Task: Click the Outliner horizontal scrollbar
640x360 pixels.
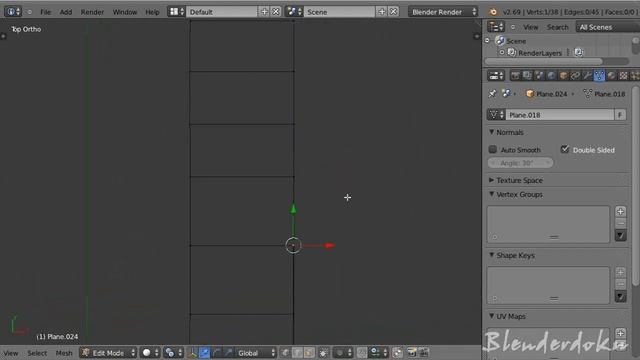Action: (x=543, y=61)
